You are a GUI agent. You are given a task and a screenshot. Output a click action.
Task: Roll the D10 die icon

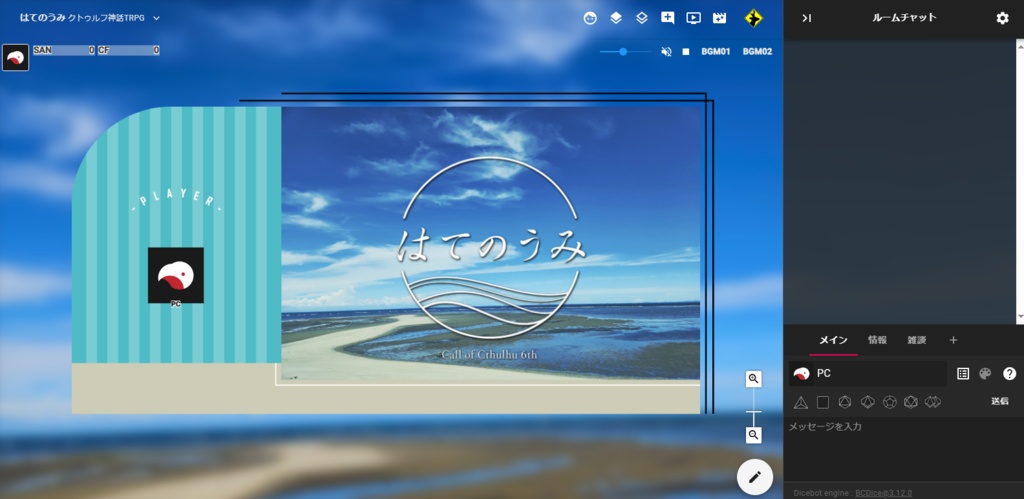coord(867,402)
